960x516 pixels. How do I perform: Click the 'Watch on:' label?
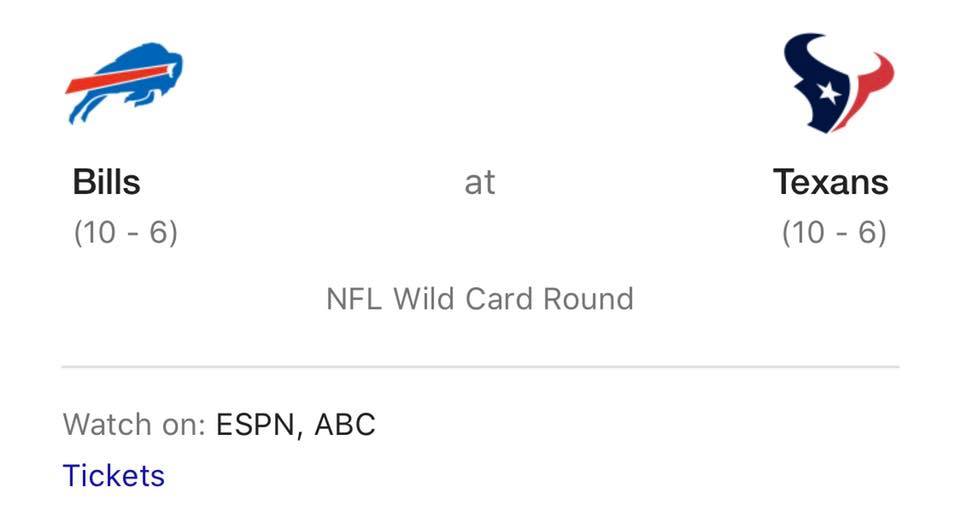(134, 424)
